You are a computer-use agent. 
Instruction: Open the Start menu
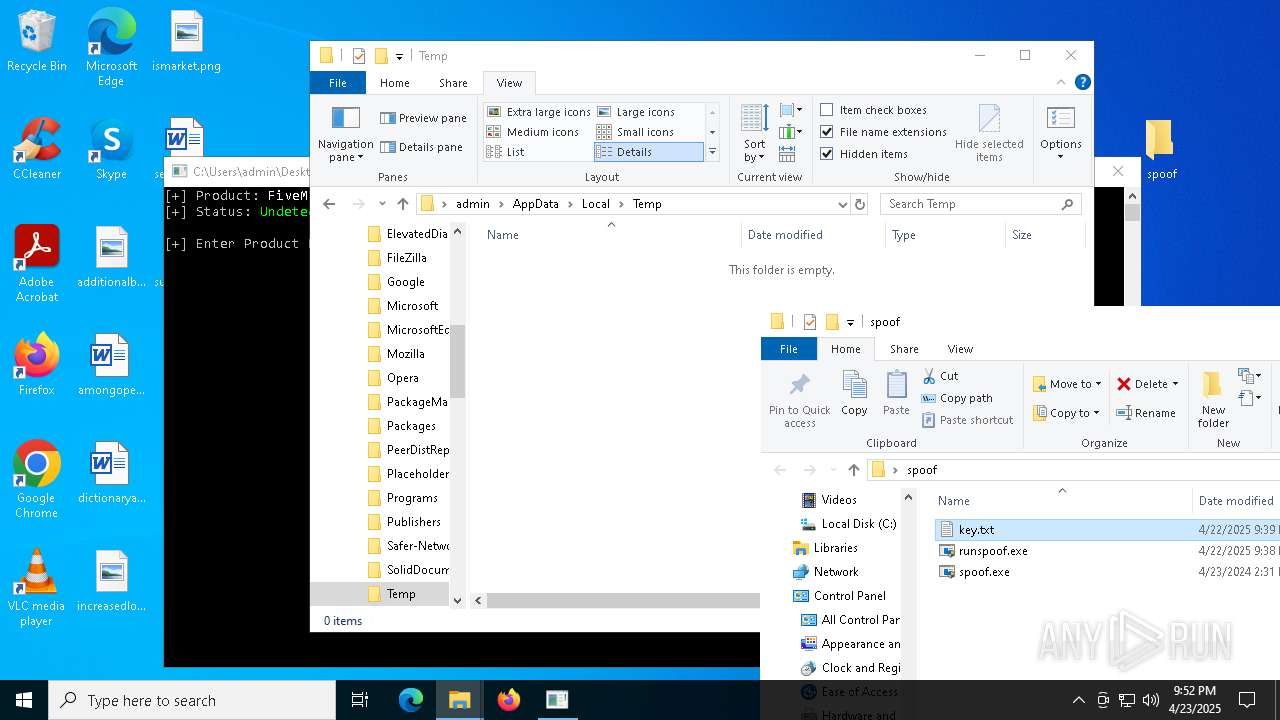[24, 700]
